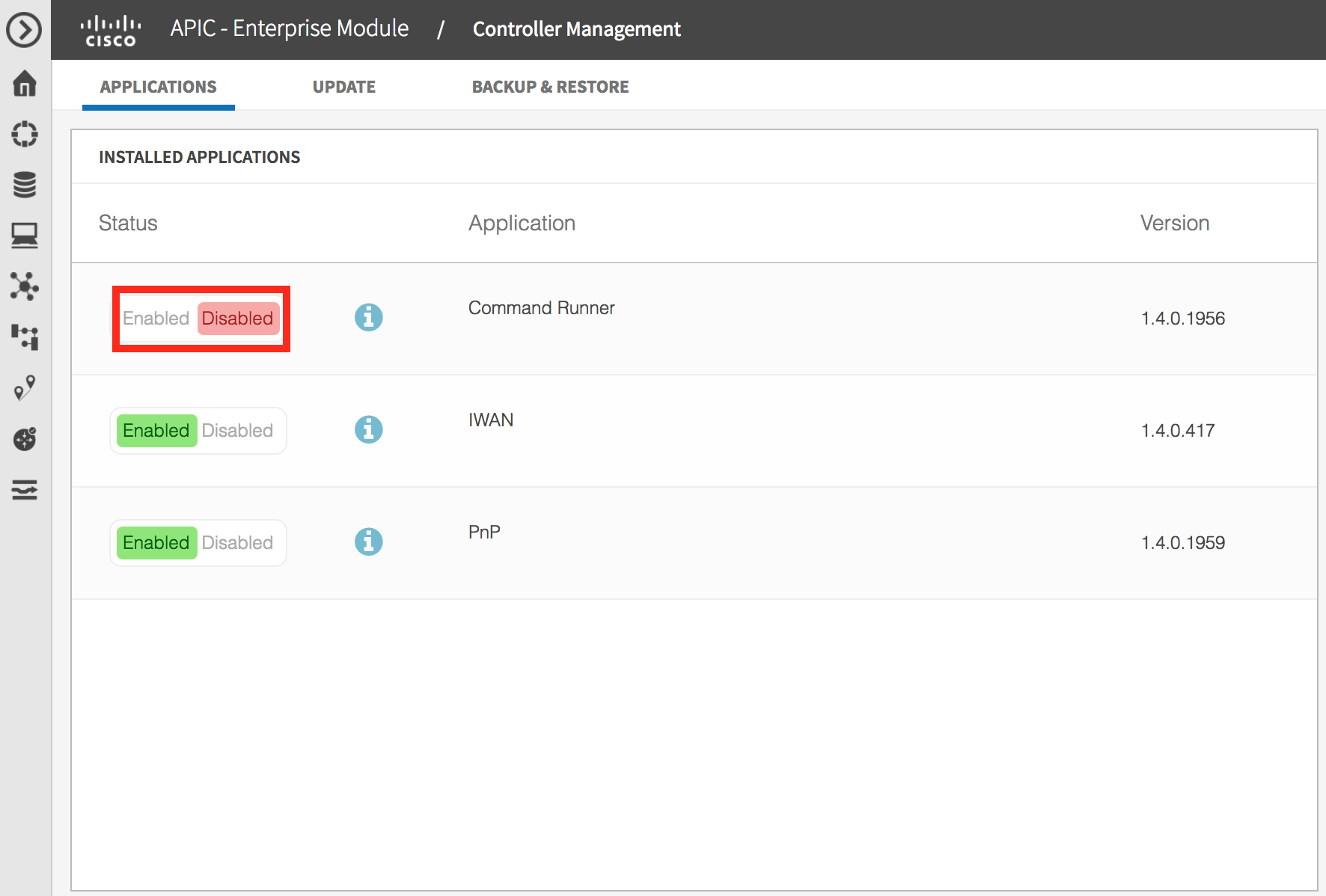
Task: Open the Topology nodes icon
Action: point(25,286)
